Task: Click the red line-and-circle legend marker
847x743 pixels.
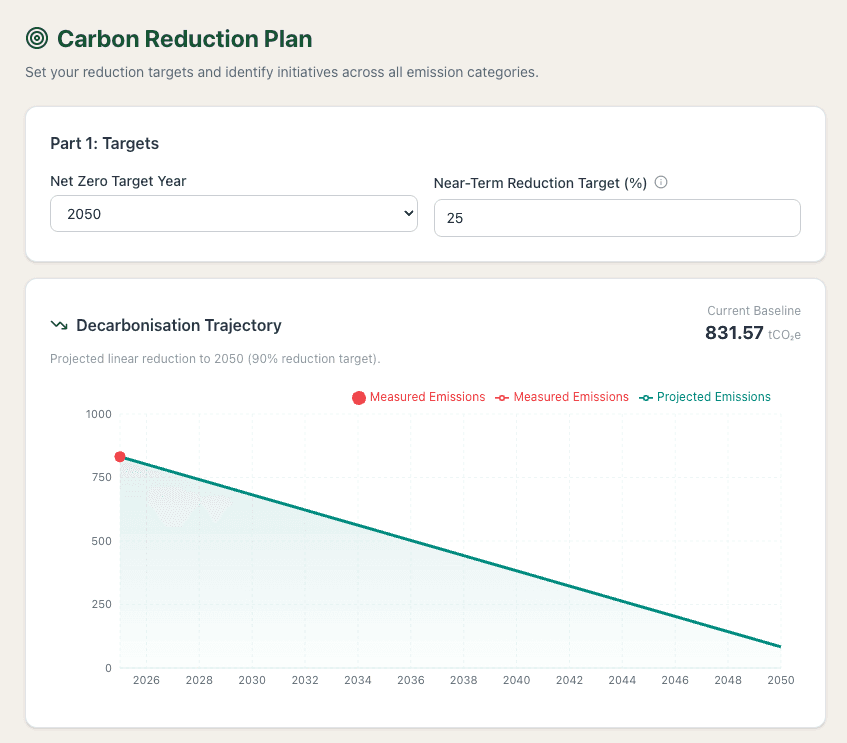Action: [504, 398]
